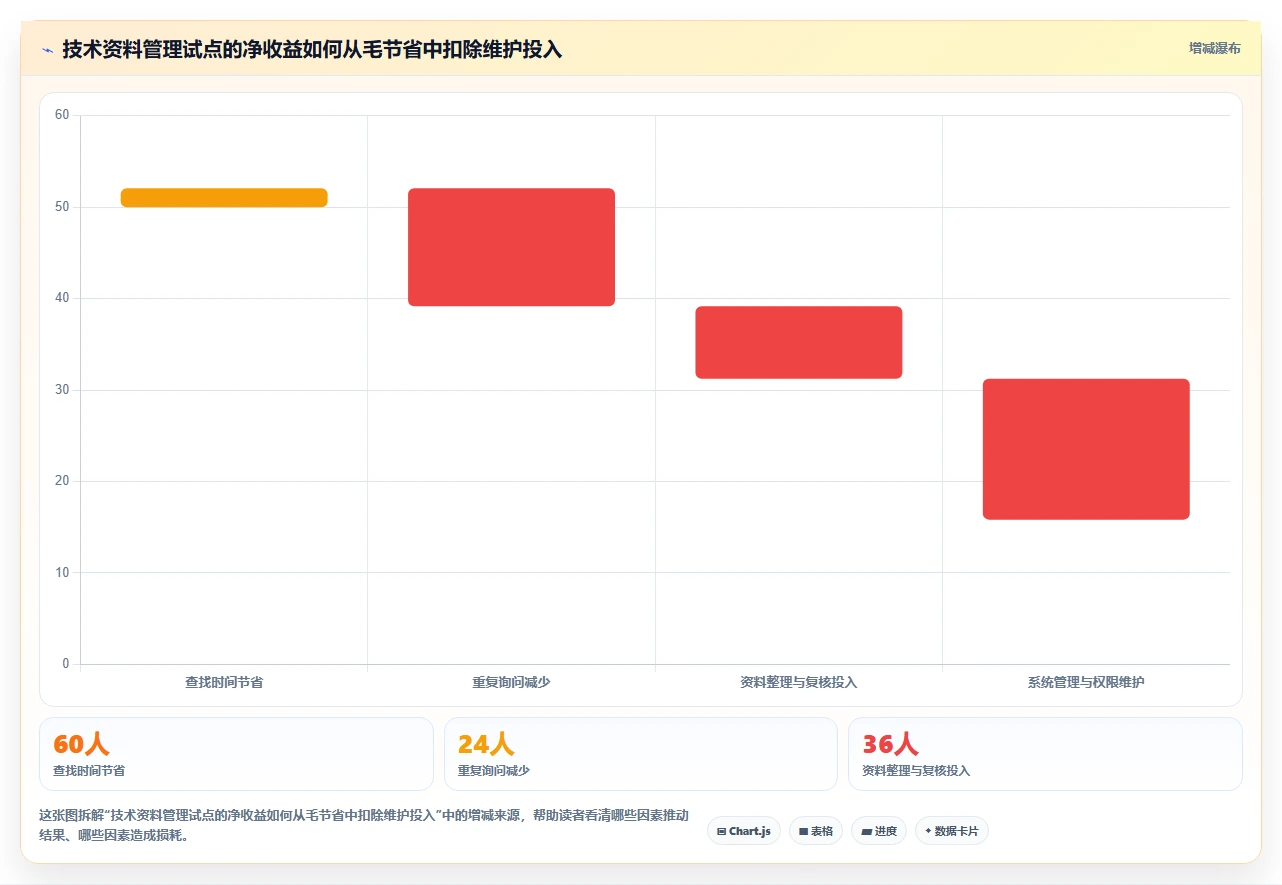The image size is (1282, 885).
Task: Click the red 资料整理与复核投入 bar
Action: click(799, 342)
